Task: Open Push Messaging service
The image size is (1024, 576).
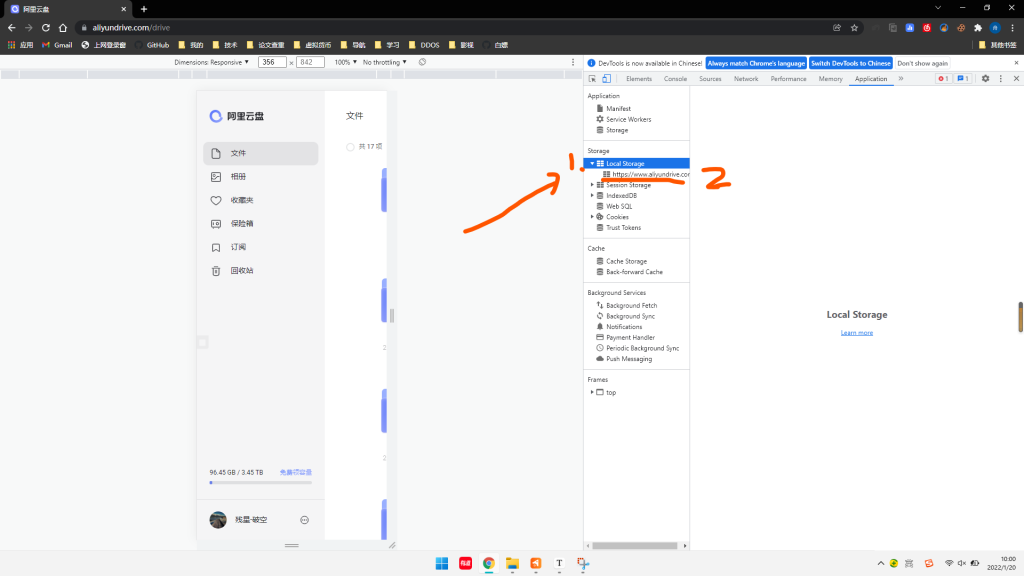Action: click(628, 359)
